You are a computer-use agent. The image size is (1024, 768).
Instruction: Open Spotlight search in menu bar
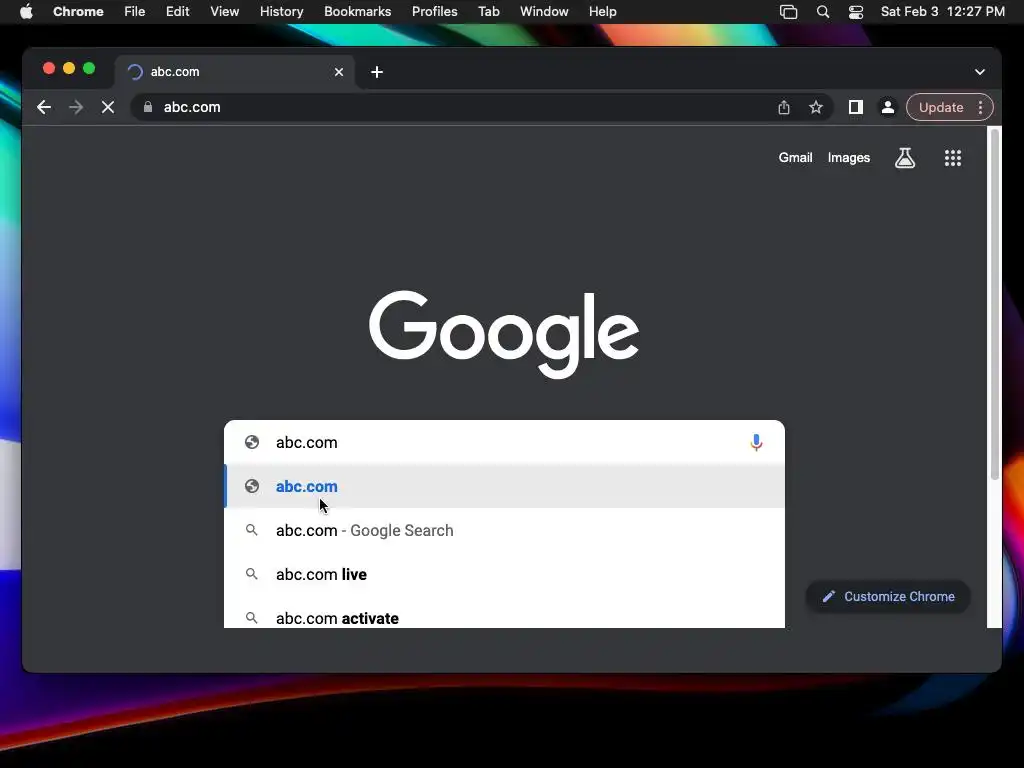click(823, 12)
